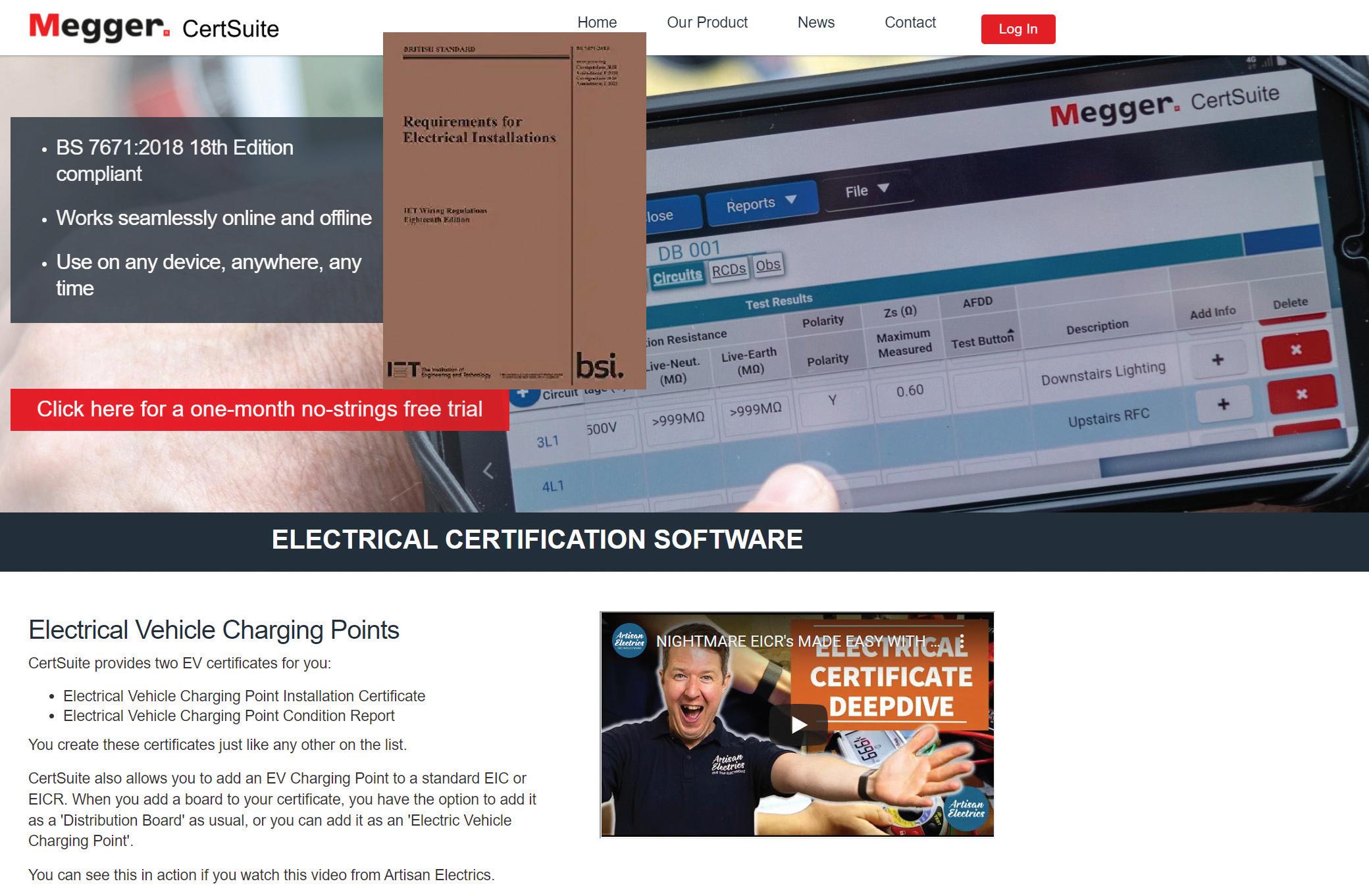
Task: Click the Artisan Electrics channel avatar
Action: (x=629, y=641)
